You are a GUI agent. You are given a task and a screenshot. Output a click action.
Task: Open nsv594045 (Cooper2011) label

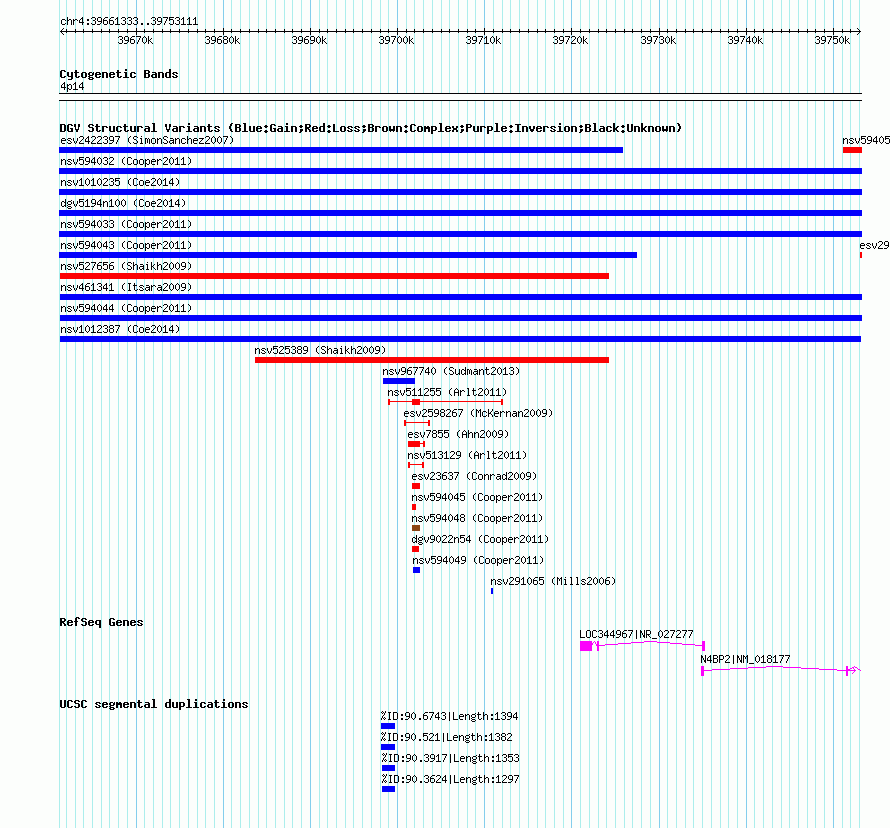[x=477, y=497]
